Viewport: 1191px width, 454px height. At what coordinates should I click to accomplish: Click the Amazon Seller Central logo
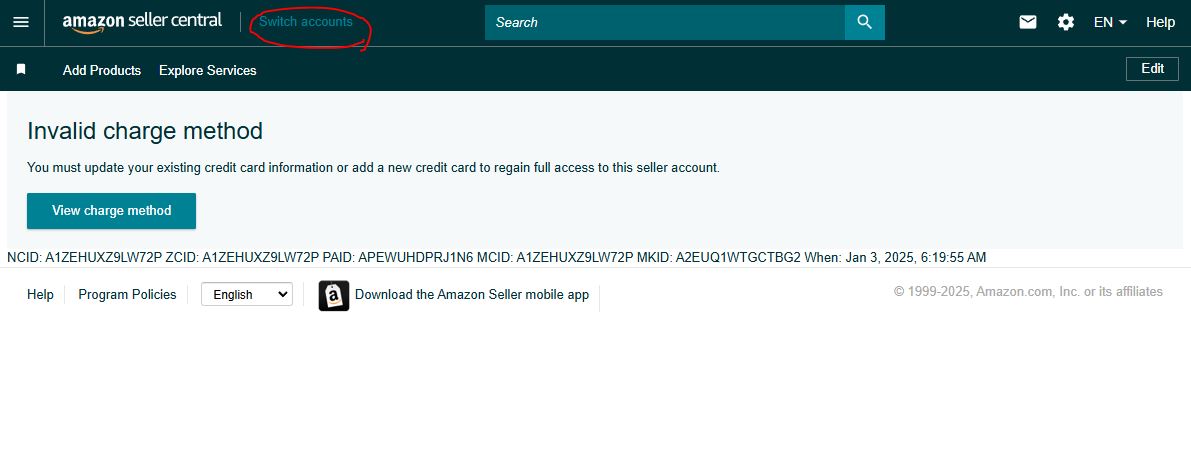142,22
